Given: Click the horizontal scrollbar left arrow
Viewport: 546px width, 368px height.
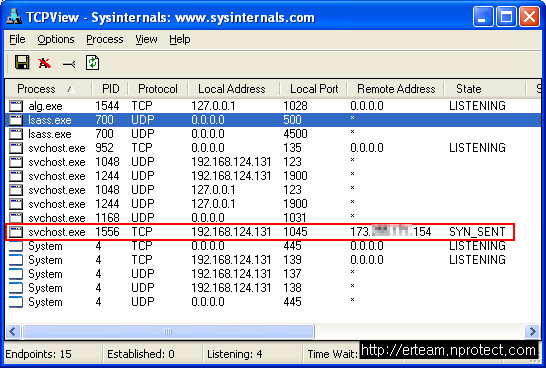Looking at the screenshot, I should [13, 331].
